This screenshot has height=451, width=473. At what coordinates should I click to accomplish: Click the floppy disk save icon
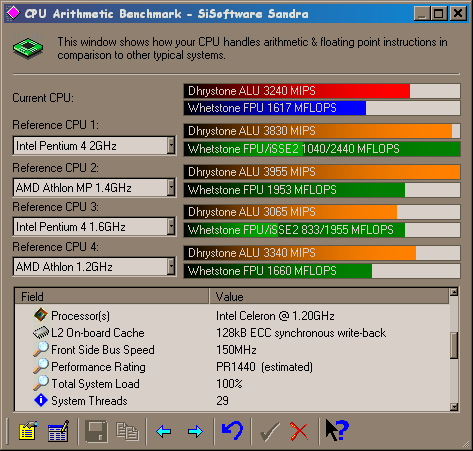(96, 432)
